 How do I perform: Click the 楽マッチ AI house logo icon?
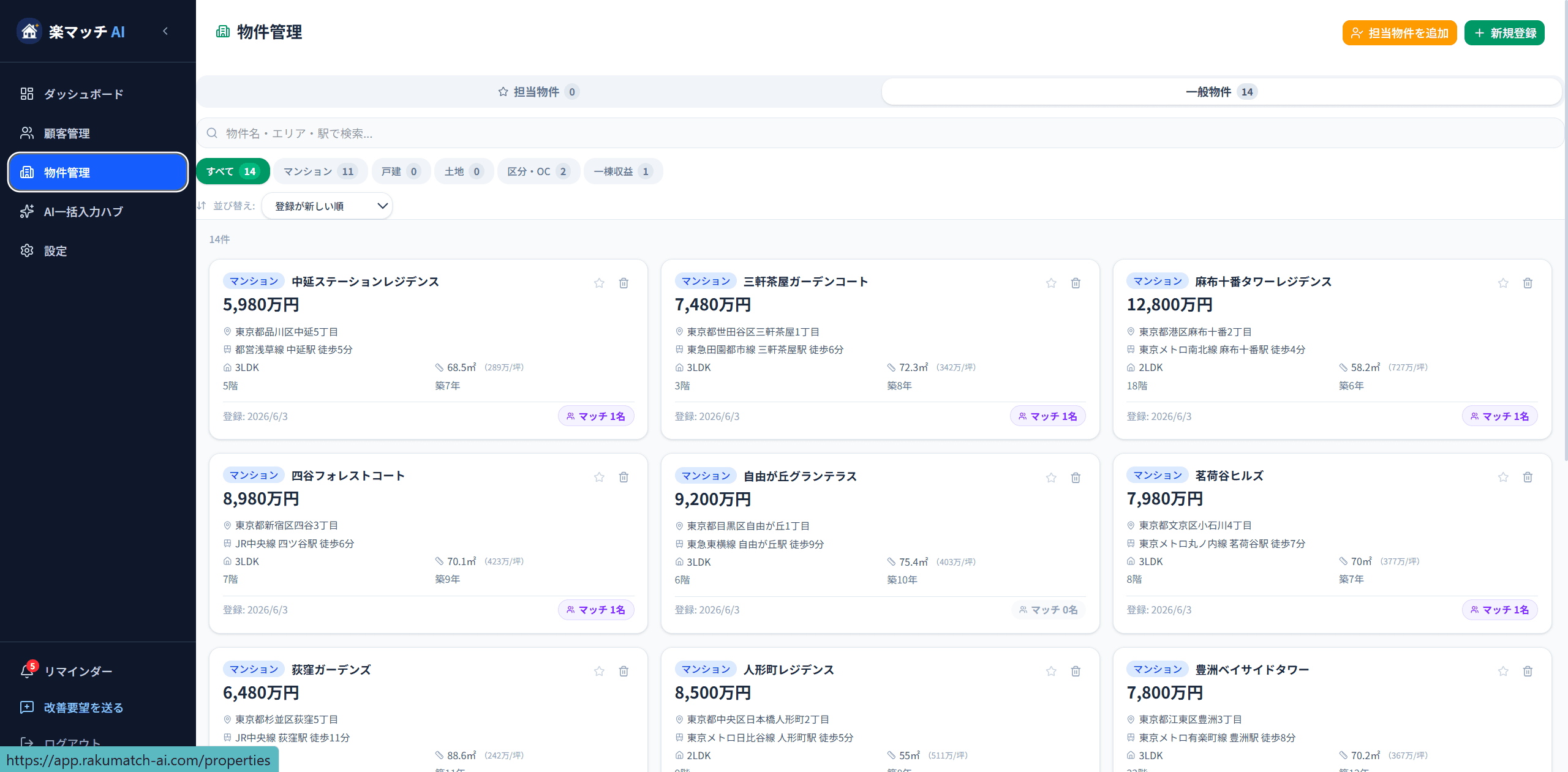29,31
